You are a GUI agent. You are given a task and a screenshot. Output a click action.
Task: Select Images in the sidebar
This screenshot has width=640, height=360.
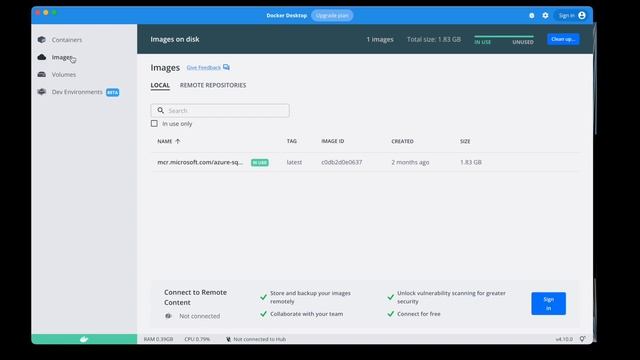click(x=62, y=57)
